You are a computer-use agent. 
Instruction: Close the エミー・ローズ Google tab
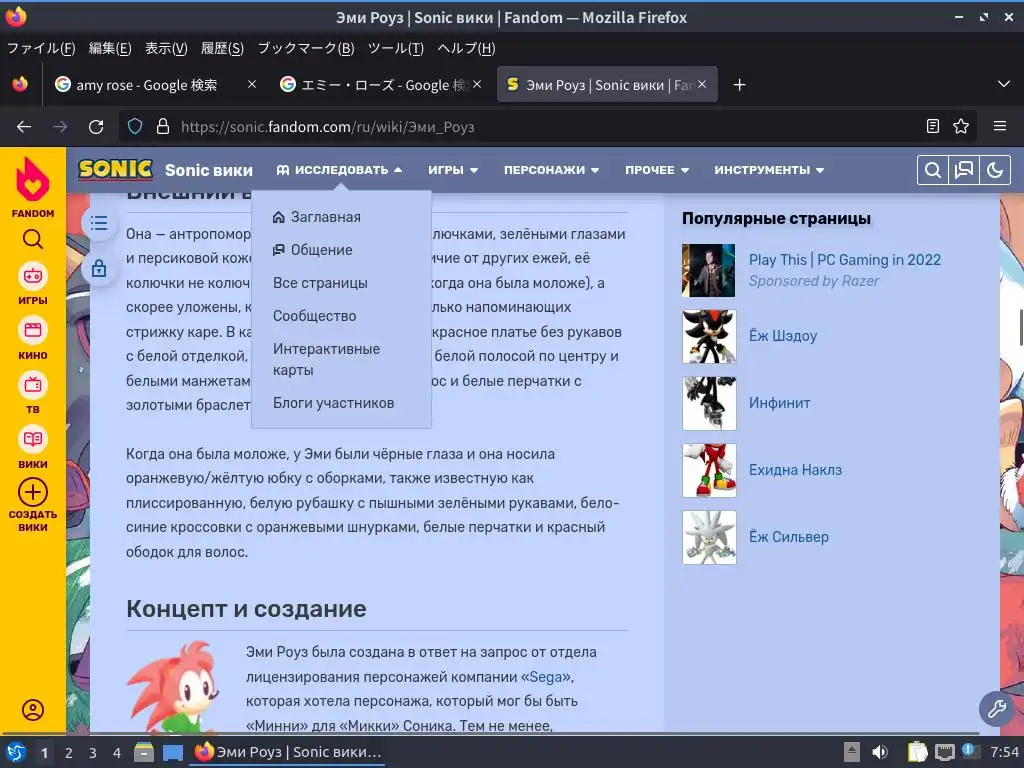[x=477, y=84]
